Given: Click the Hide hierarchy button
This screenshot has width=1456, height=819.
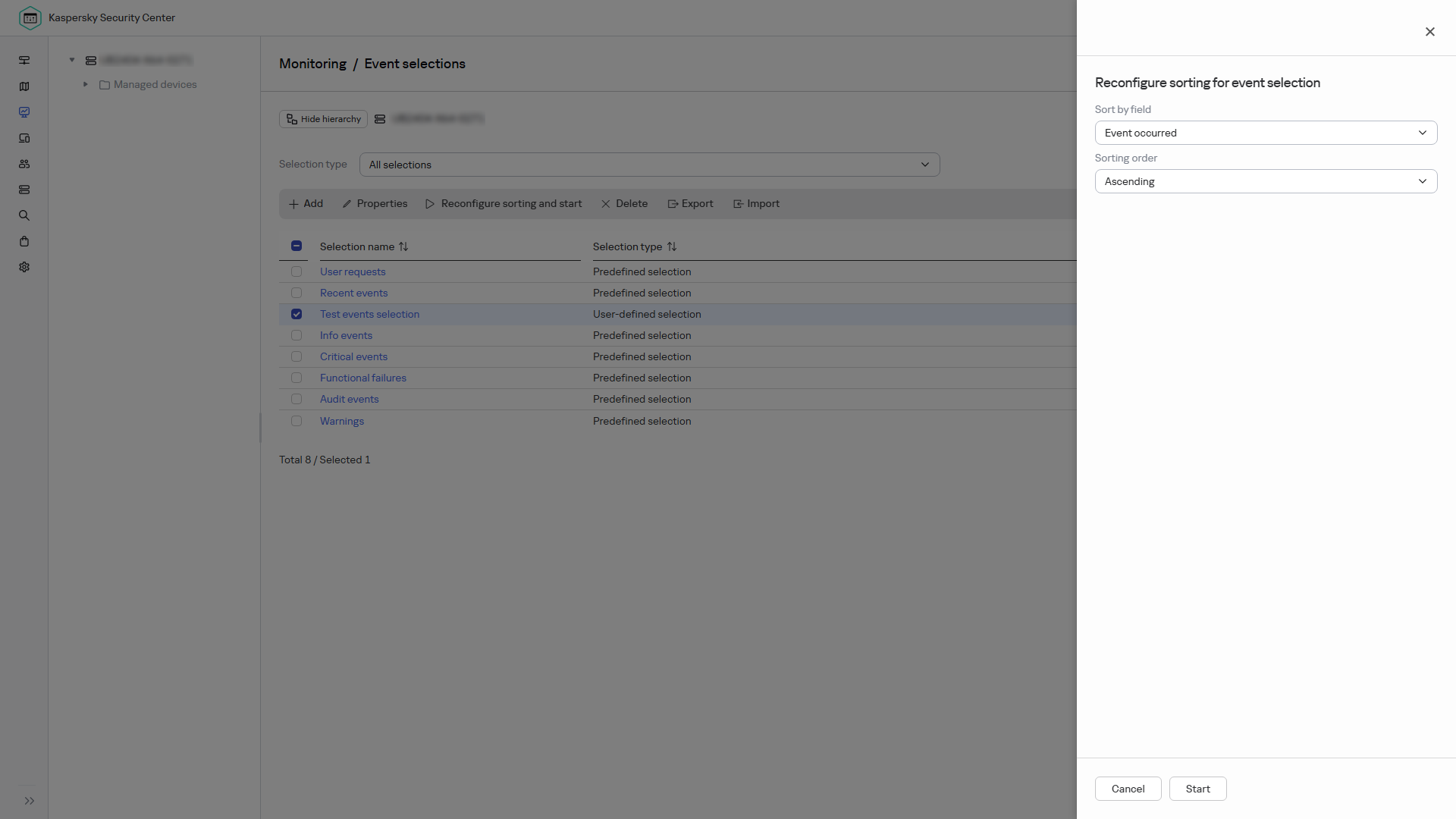Looking at the screenshot, I should [x=323, y=119].
